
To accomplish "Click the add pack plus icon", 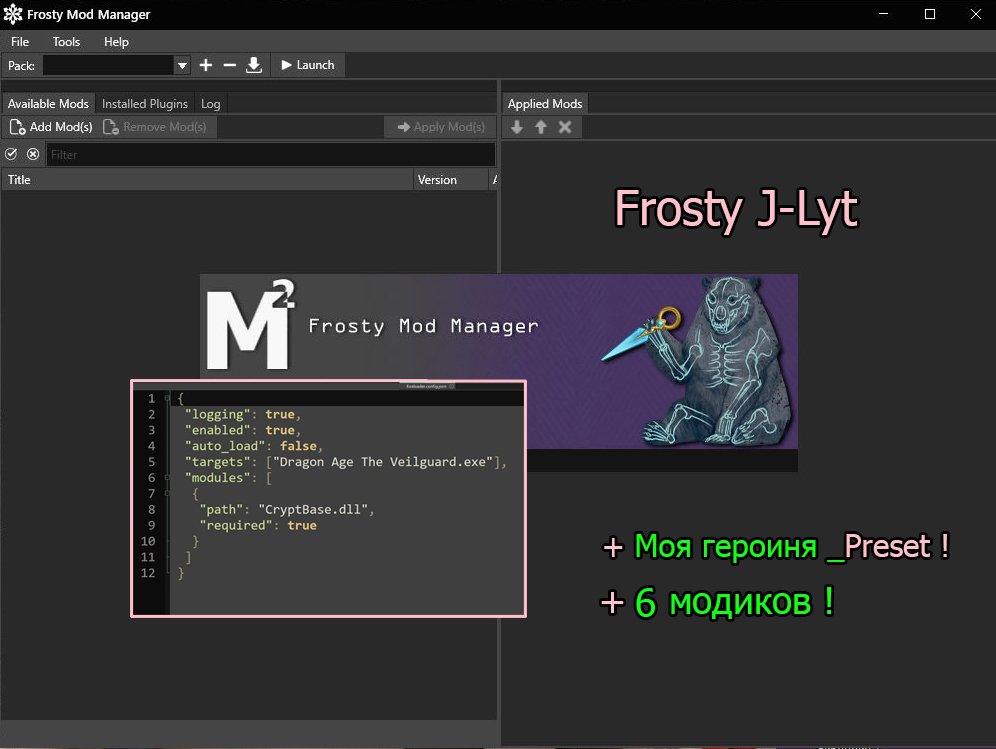I will [206, 65].
